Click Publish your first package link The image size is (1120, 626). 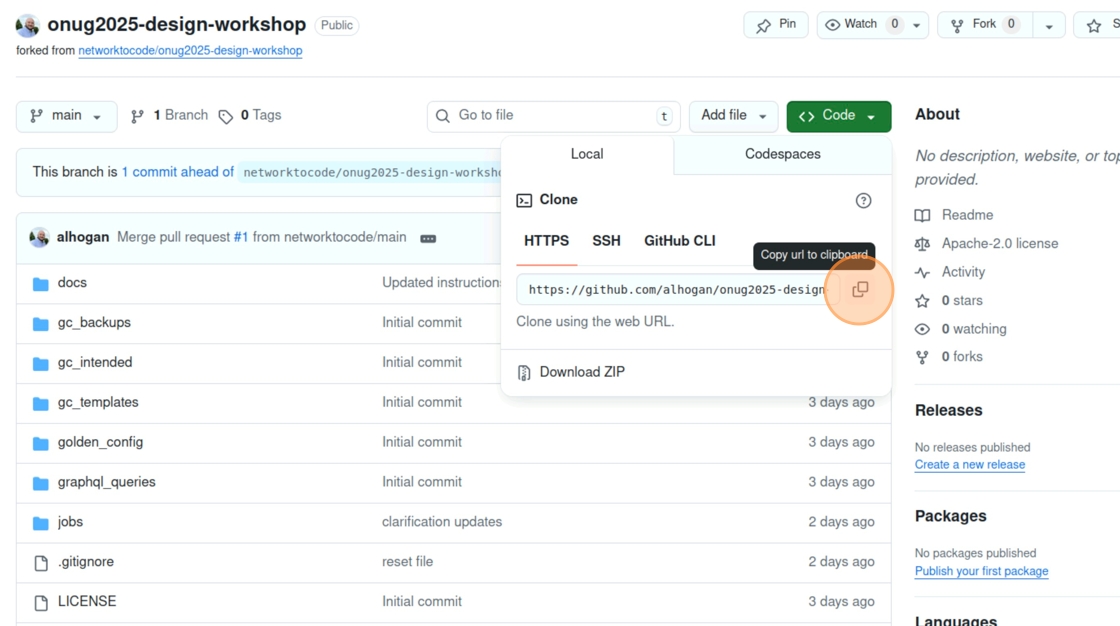click(981, 571)
